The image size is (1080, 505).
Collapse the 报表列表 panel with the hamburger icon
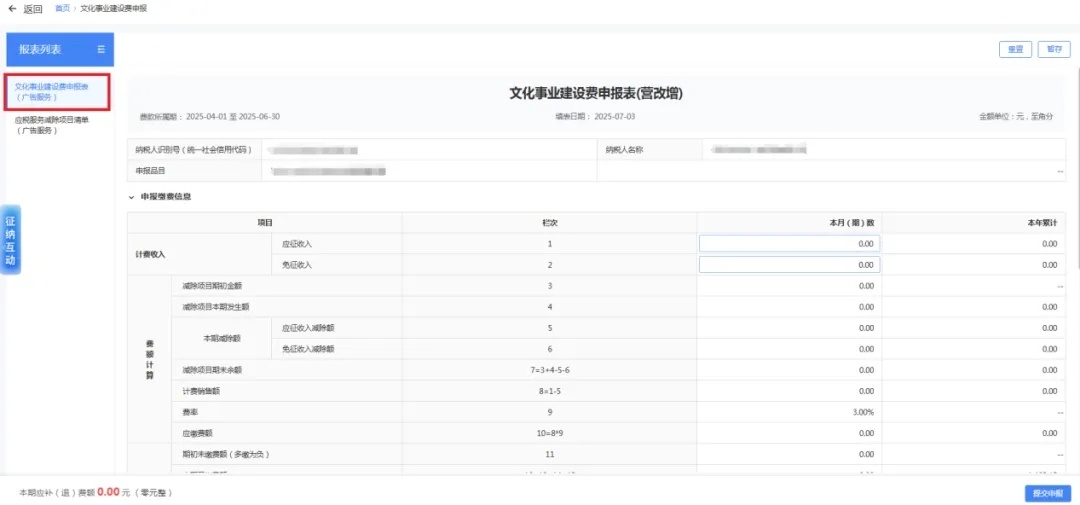click(x=100, y=49)
